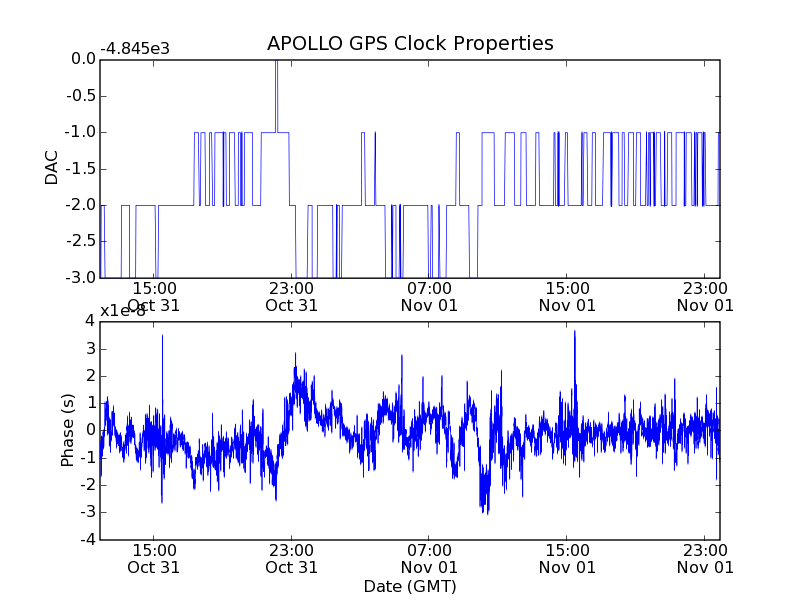Click the 'x1e-8' scale label
Screen dimensions: 800x600
click(122, 311)
